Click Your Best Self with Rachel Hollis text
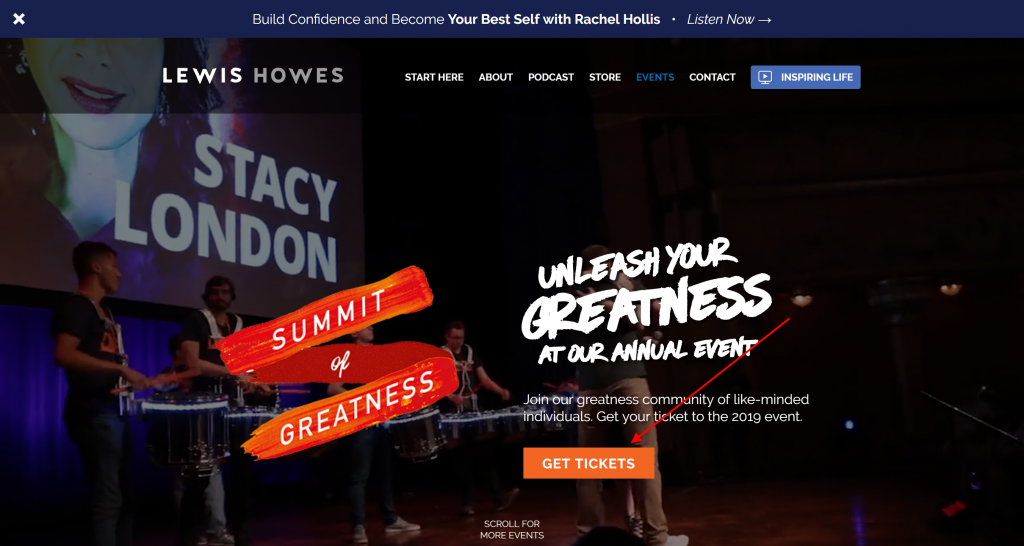Image resolution: width=1024 pixels, height=546 pixels. point(553,20)
